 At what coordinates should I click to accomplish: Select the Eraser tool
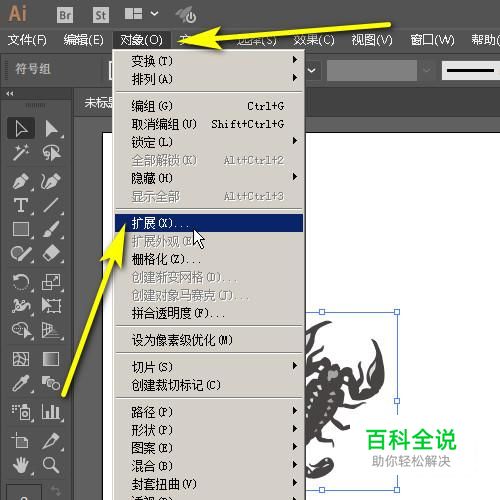click(51, 253)
